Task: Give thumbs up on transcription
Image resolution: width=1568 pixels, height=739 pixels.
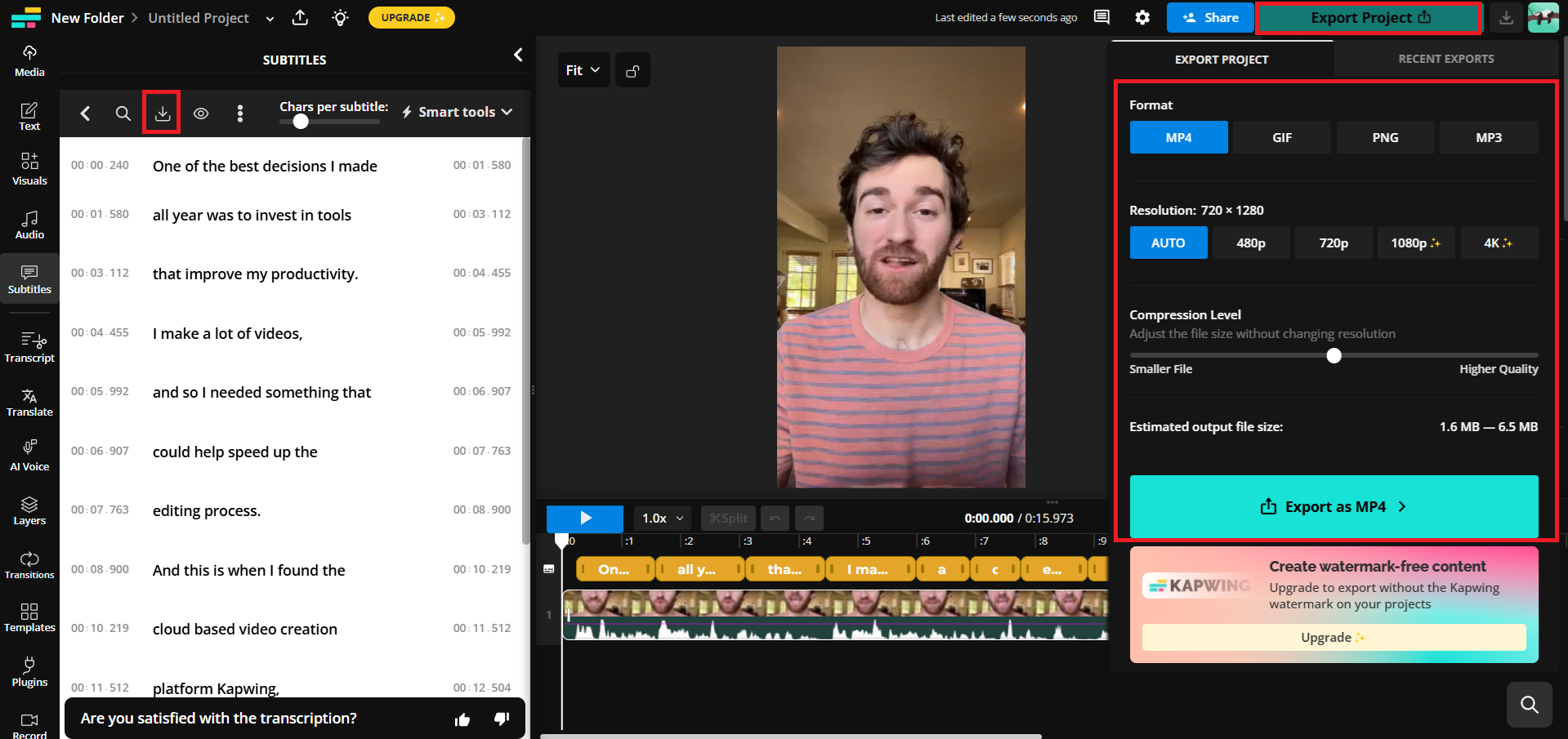Action: tap(462, 719)
